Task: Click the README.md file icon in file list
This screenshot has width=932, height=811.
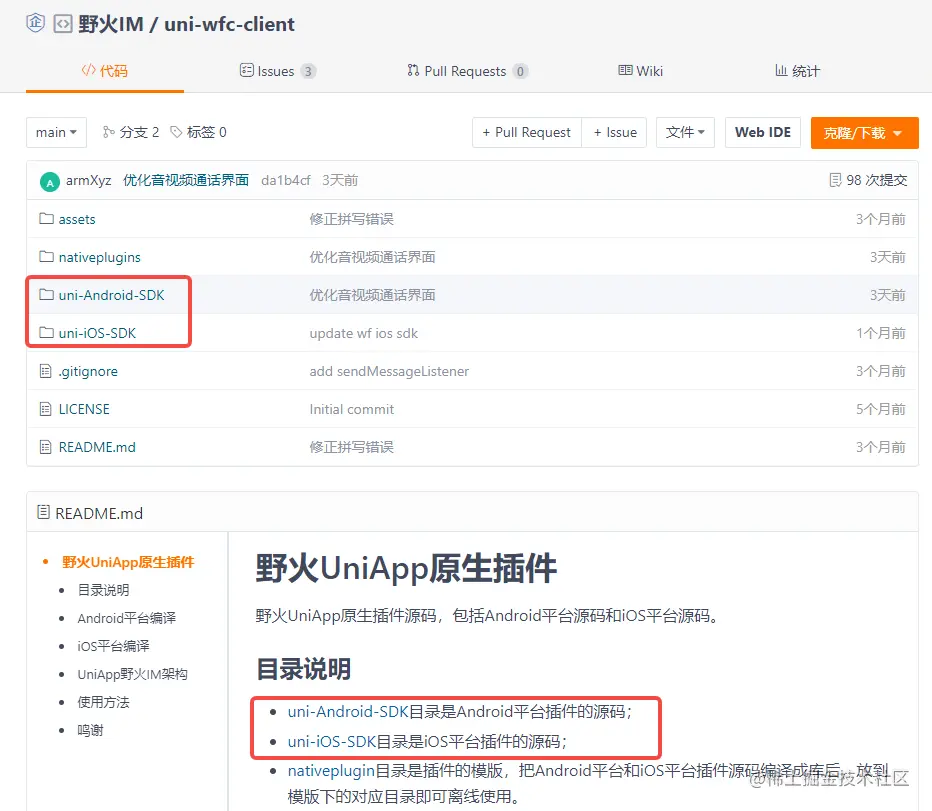Action: (x=45, y=447)
